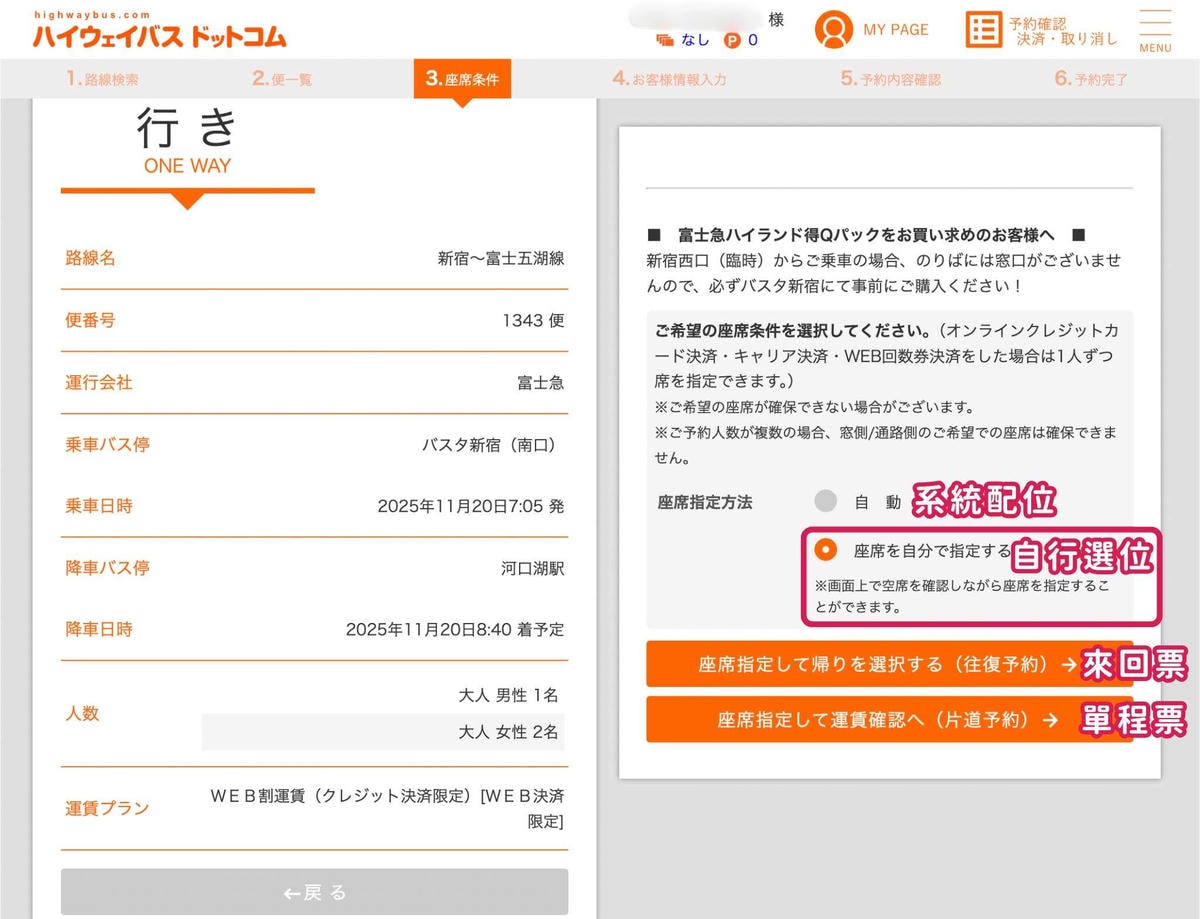Click the ←戻る back button
1200x919 pixels.
coord(314,892)
